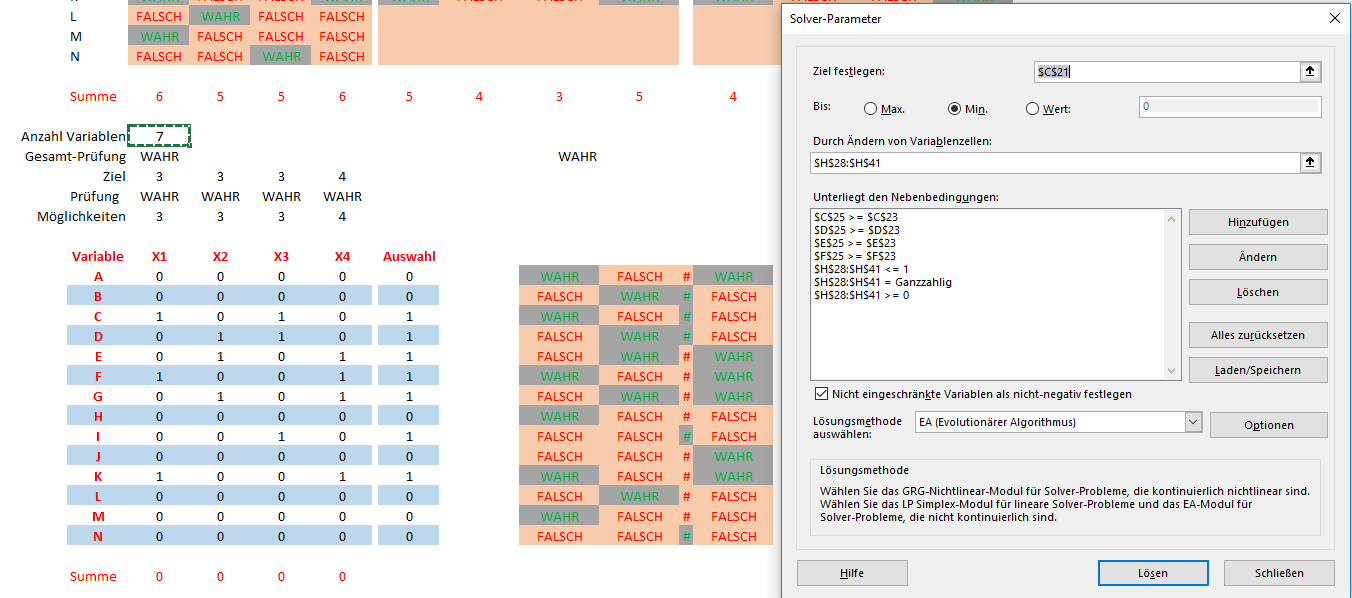1352x598 pixels.
Task: Click the Wert value input field
Action: pyautogui.click(x=1229, y=107)
